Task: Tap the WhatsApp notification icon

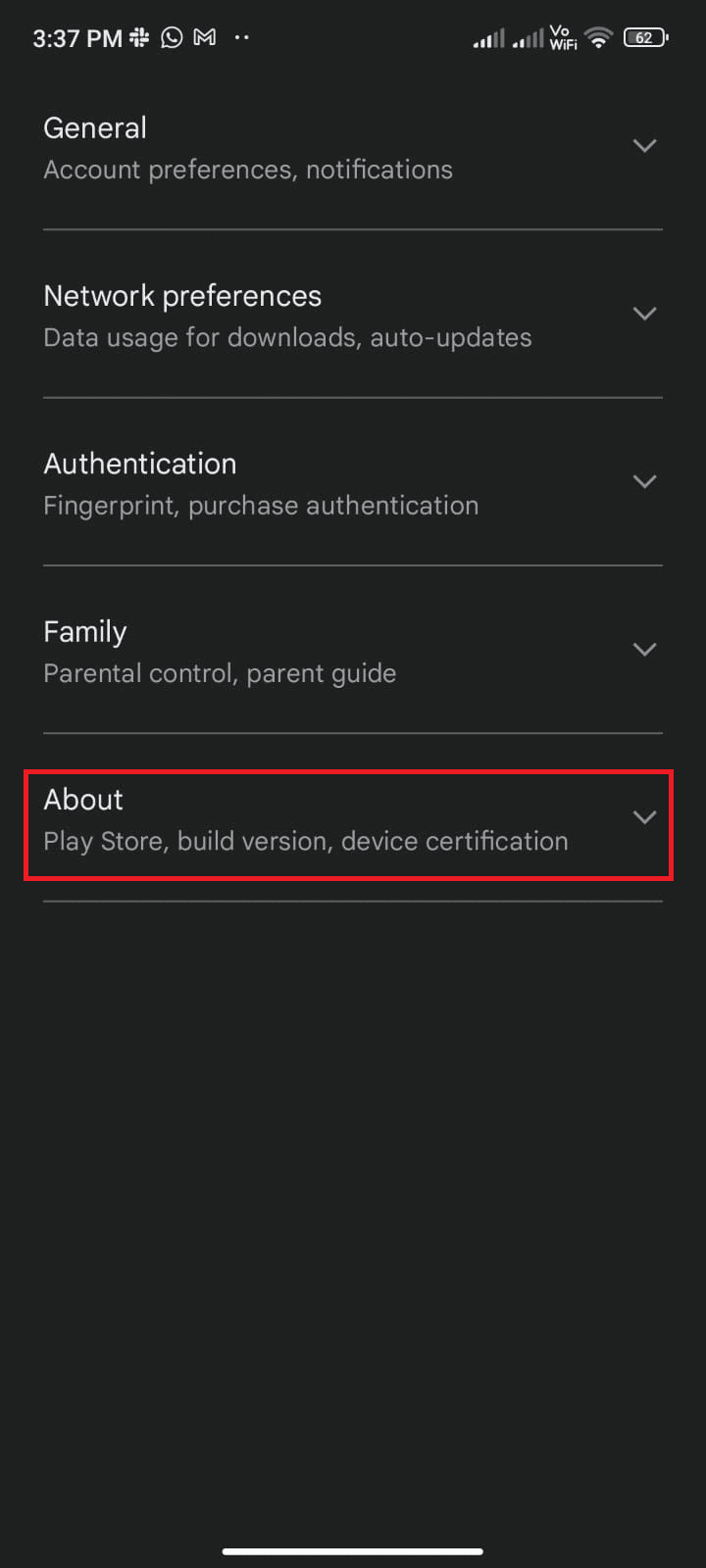Action: (x=171, y=37)
